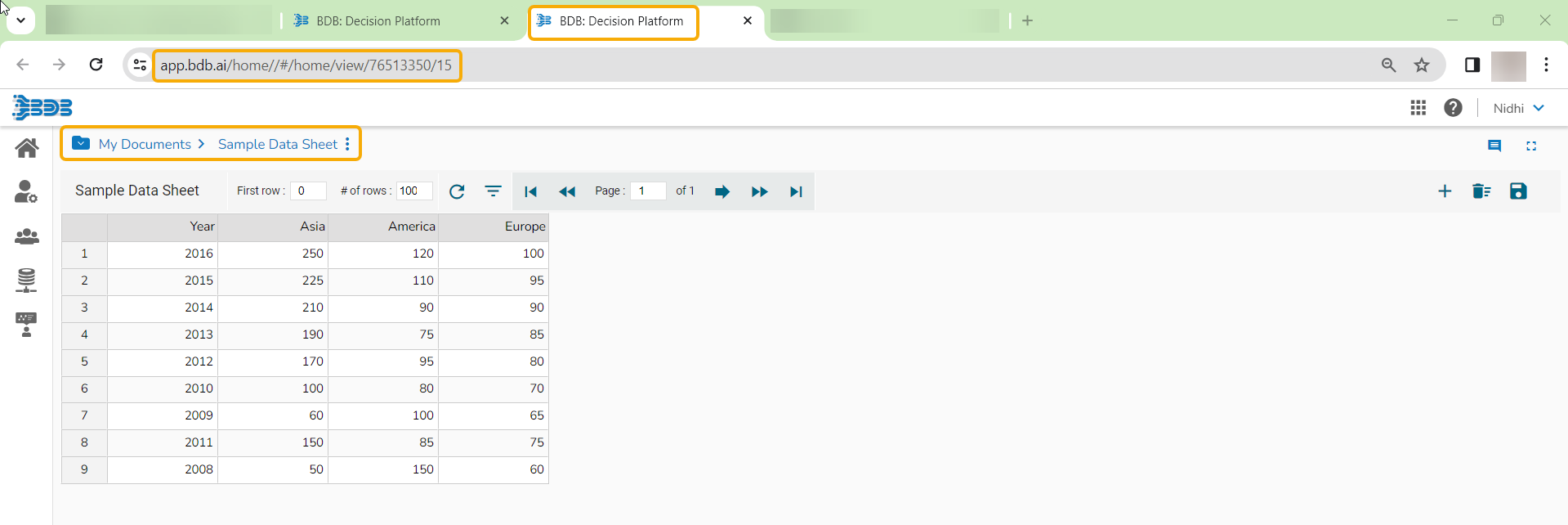
Task: Click the America value 120
Action: (383, 254)
